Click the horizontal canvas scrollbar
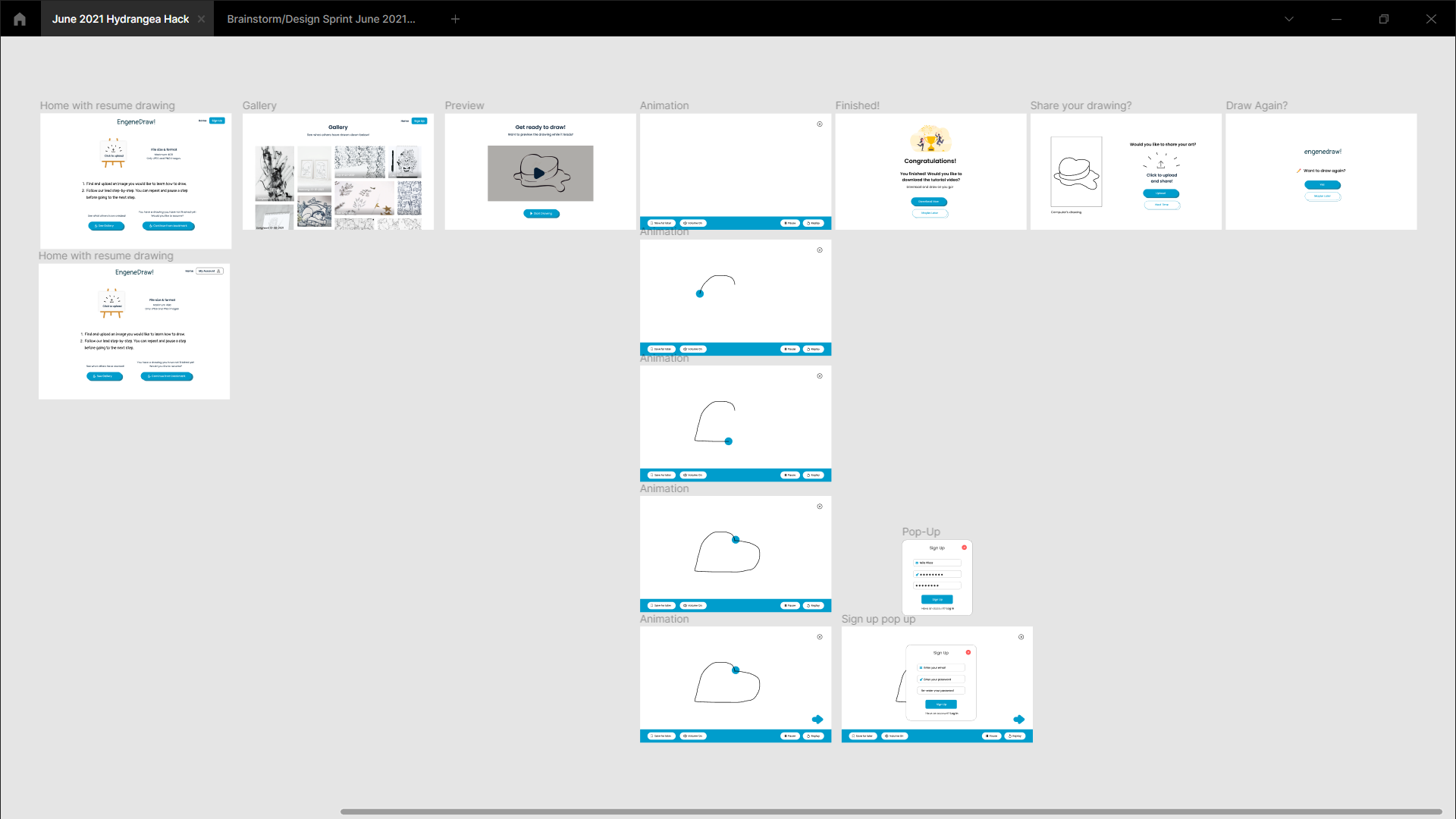1456x819 pixels. [891, 811]
